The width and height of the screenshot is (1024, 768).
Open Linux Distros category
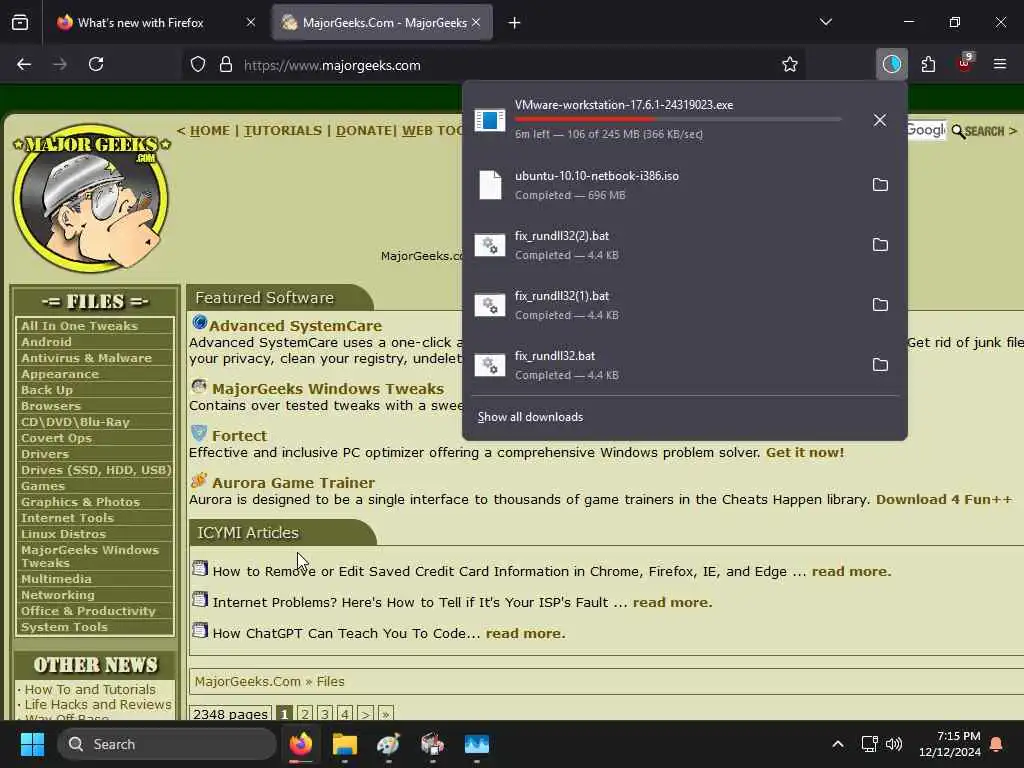coord(63,534)
